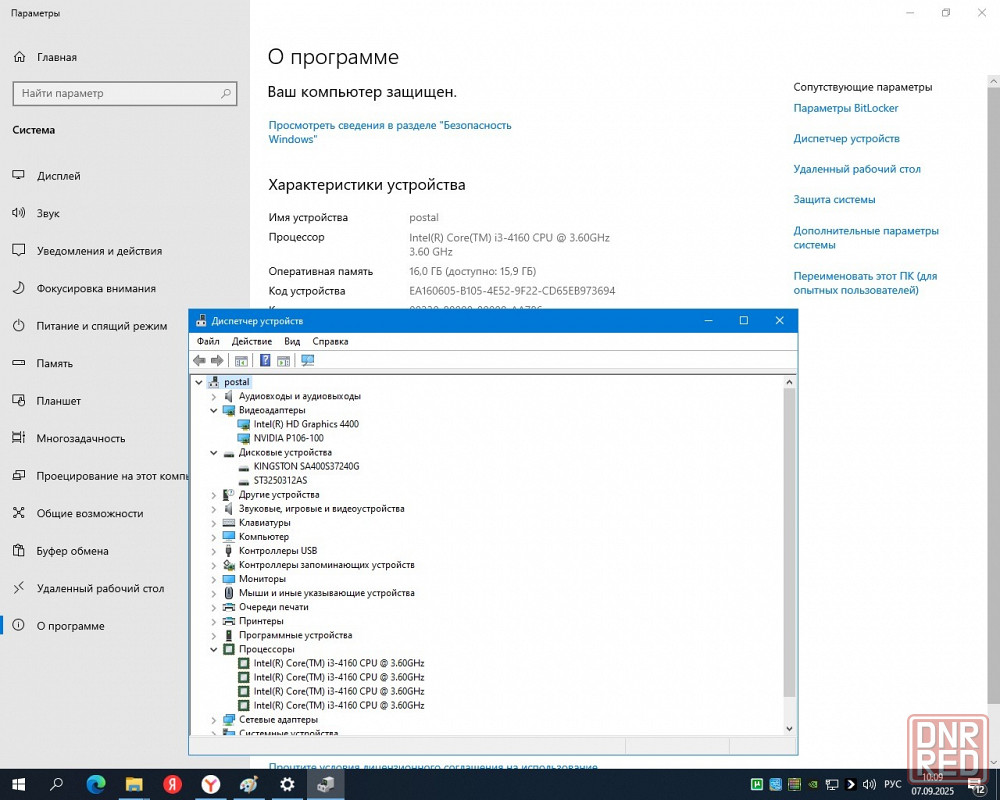
Task: Open red Yandex icon on taskbar
Action: tap(172, 785)
